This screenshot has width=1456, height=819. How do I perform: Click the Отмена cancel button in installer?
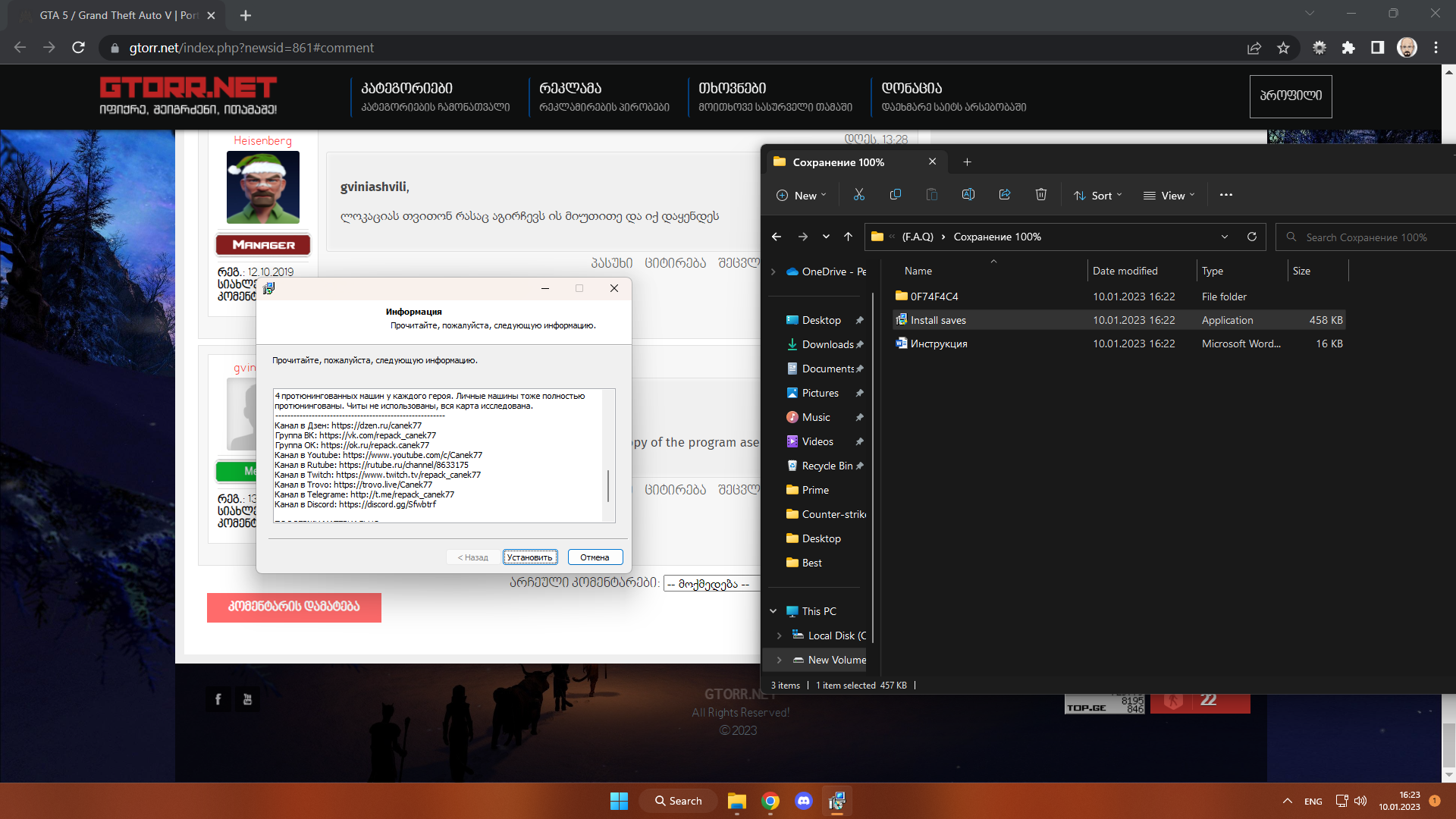pos(595,557)
